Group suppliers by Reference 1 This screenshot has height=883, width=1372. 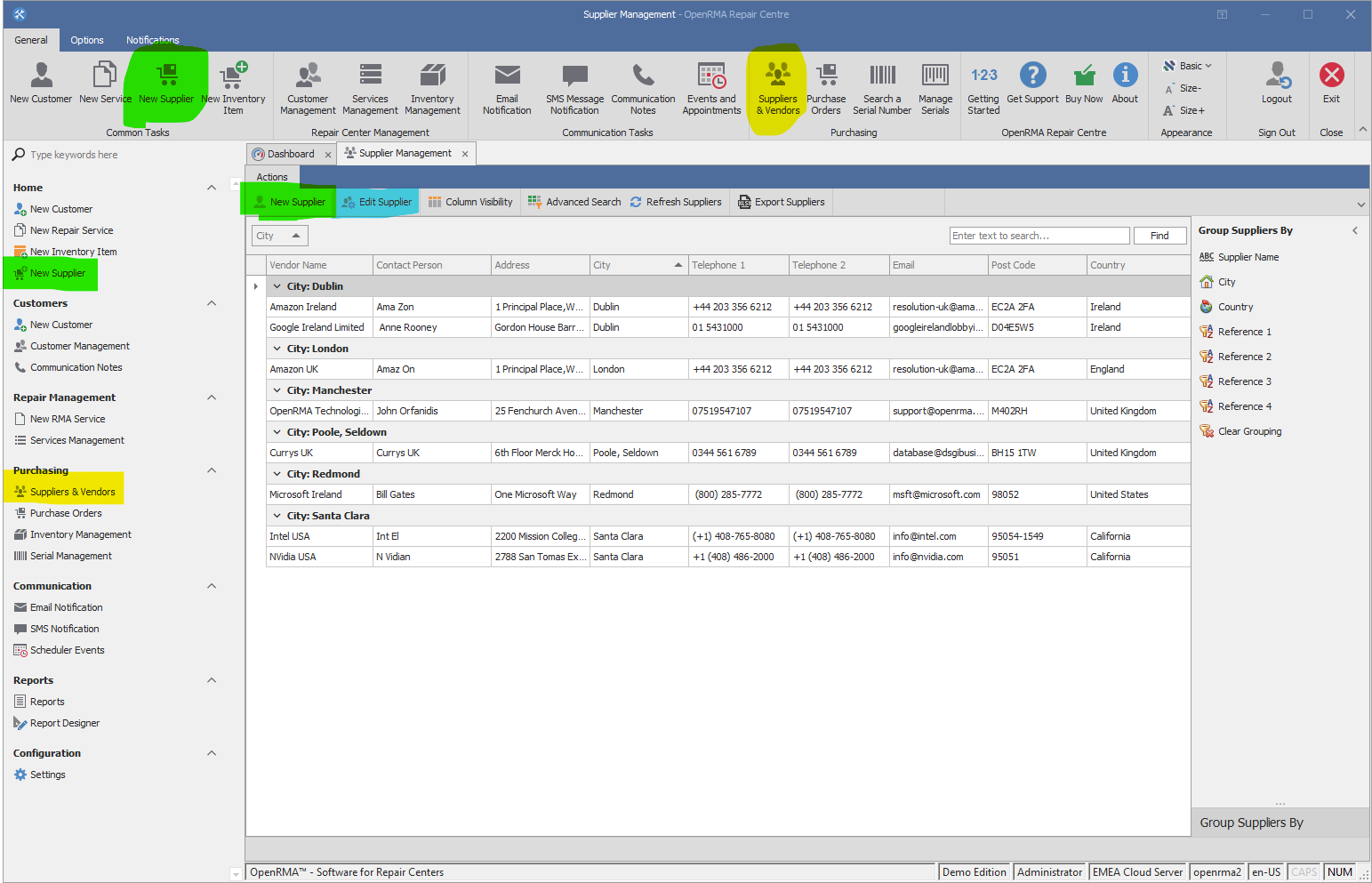click(x=1235, y=332)
